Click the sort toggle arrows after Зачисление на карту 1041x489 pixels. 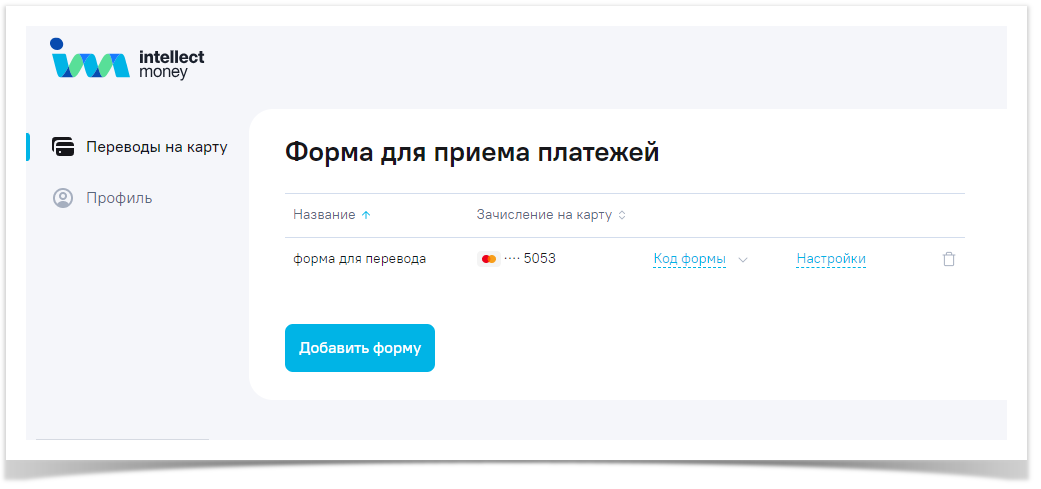point(622,215)
